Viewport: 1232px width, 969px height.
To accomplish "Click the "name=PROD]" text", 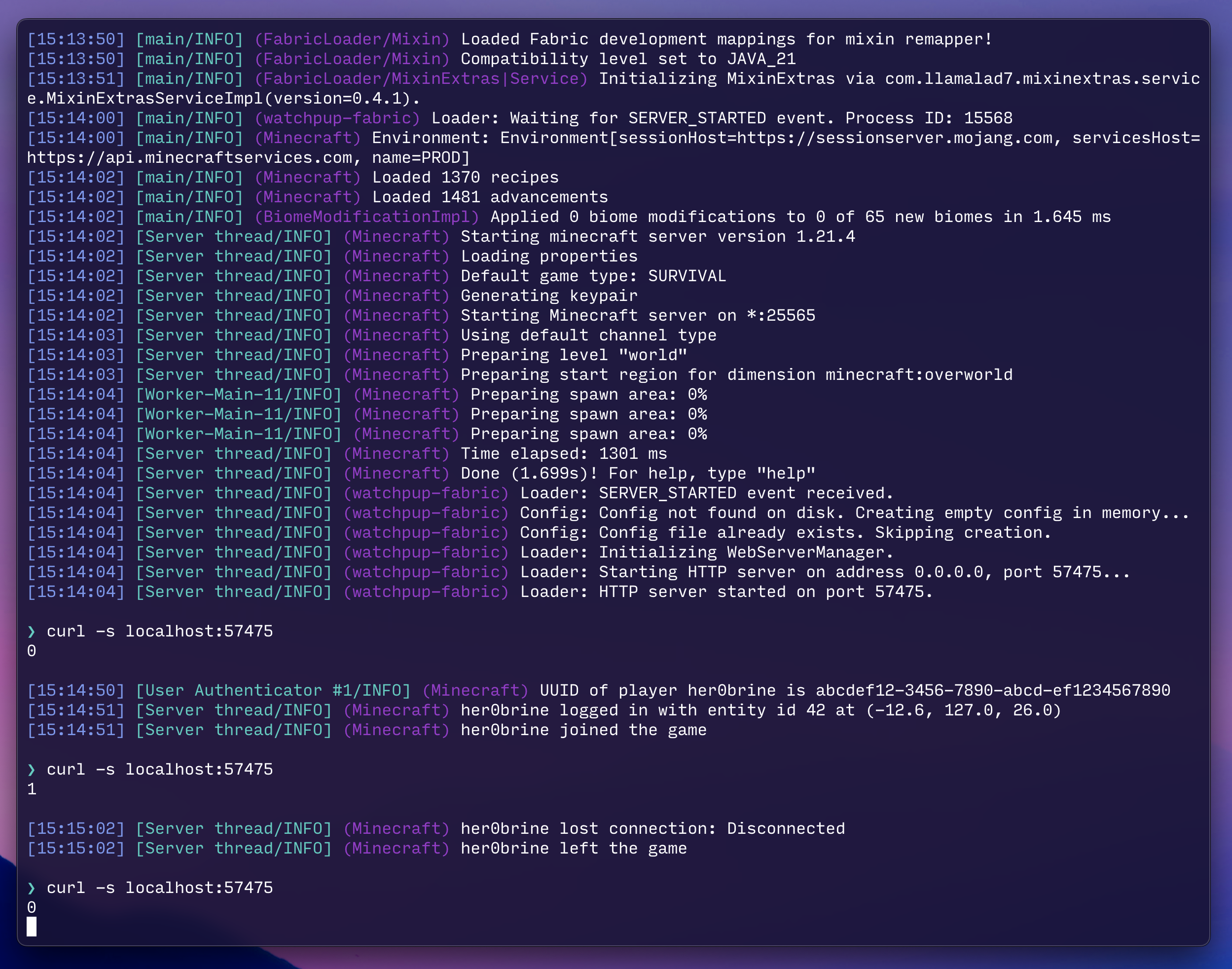I will (x=421, y=158).
